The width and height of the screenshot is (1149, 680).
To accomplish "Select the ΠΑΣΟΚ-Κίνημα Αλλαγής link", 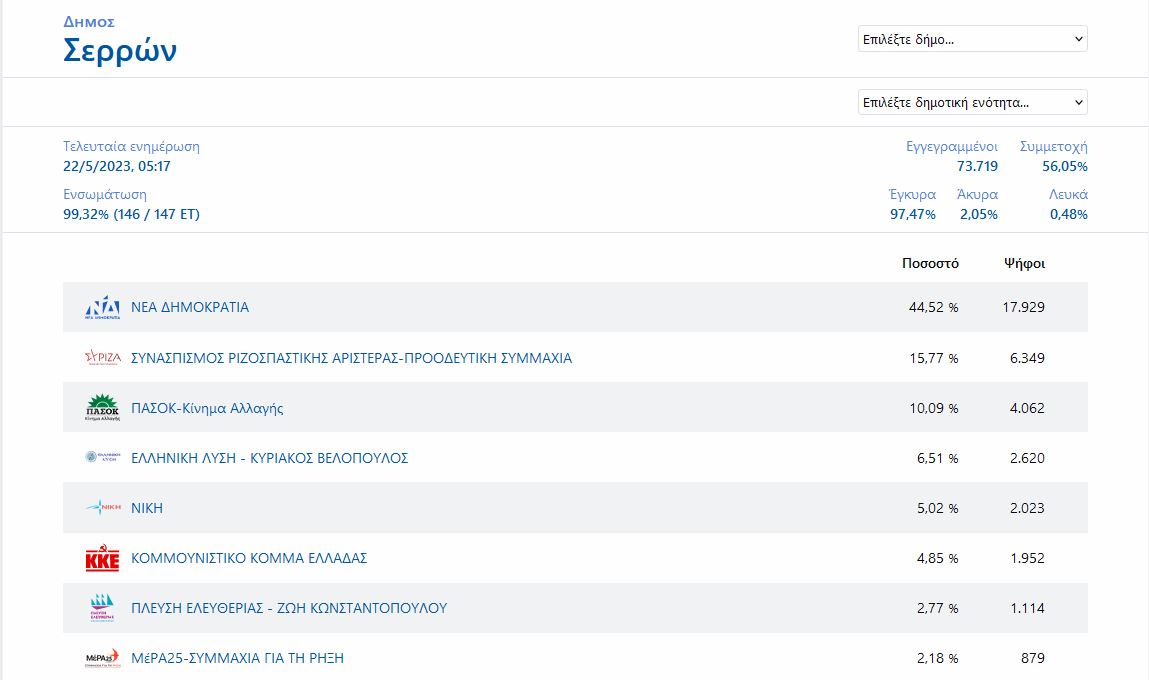I will tap(207, 408).
